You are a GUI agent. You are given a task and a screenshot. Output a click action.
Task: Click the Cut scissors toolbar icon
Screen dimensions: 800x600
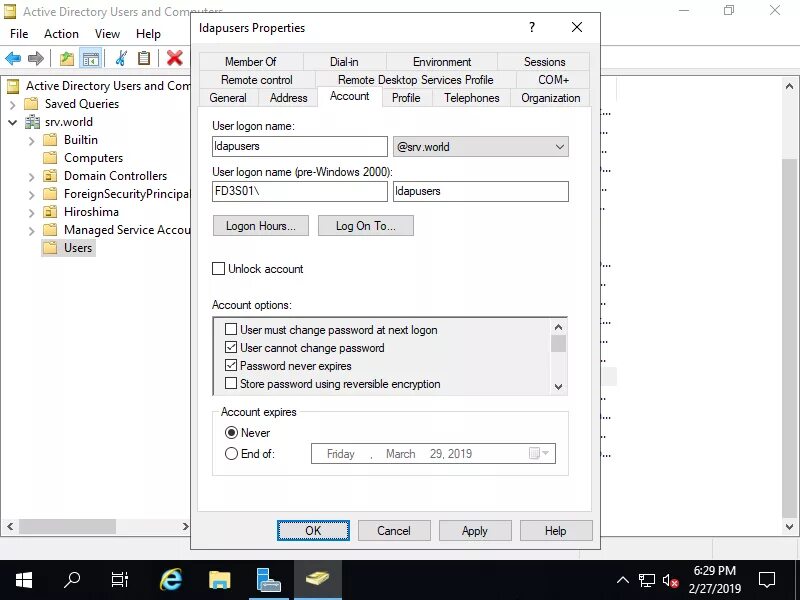click(121, 58)
